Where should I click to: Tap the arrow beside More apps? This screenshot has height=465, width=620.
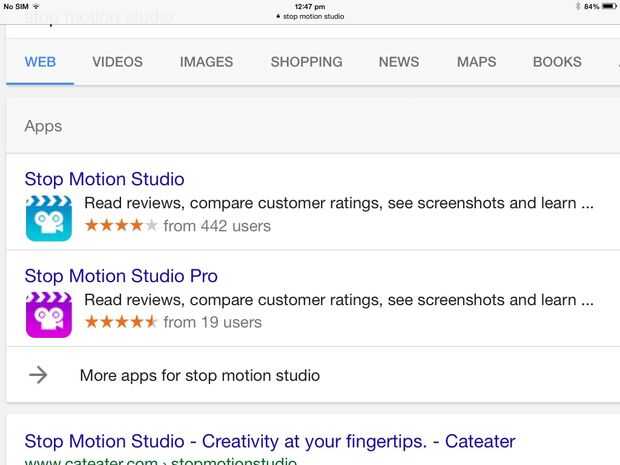(38, 375)
